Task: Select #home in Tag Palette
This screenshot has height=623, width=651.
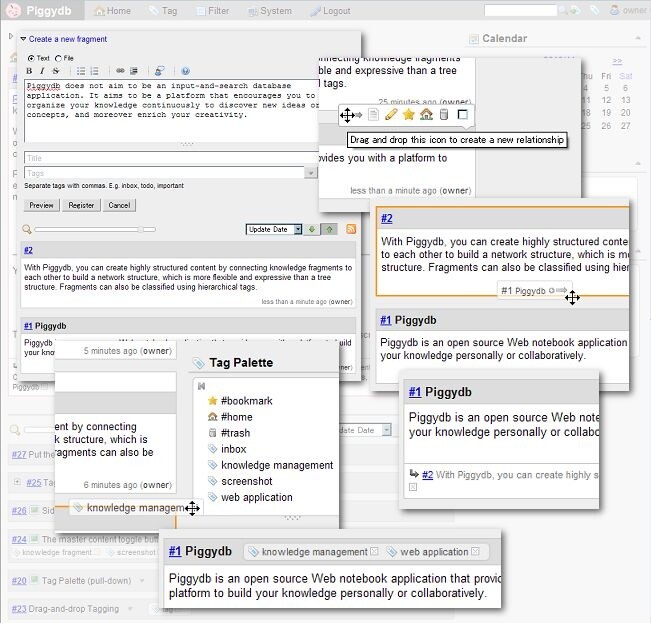Action: (x=237, y=417)
